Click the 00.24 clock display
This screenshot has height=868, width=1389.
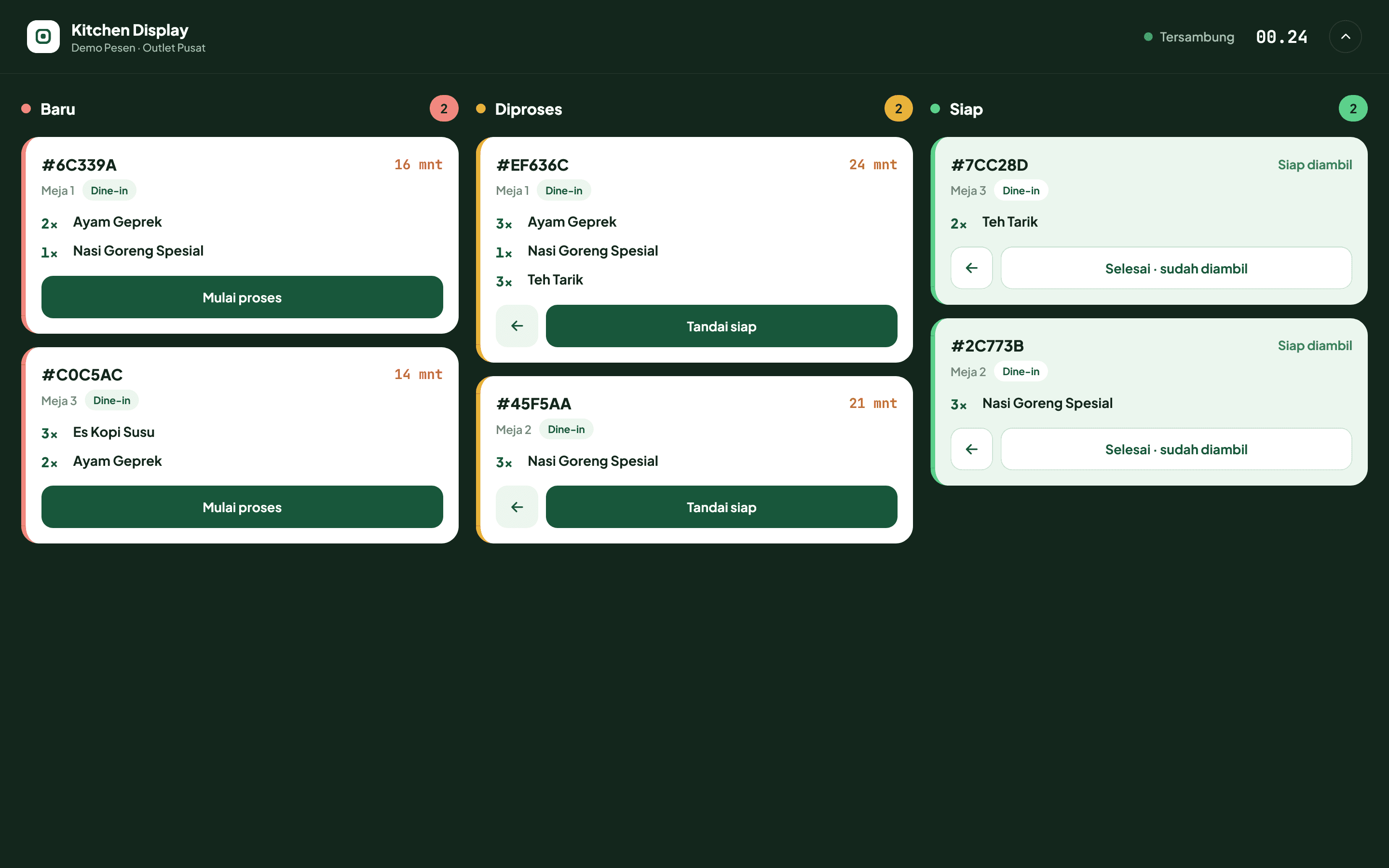pos(1281,37)
